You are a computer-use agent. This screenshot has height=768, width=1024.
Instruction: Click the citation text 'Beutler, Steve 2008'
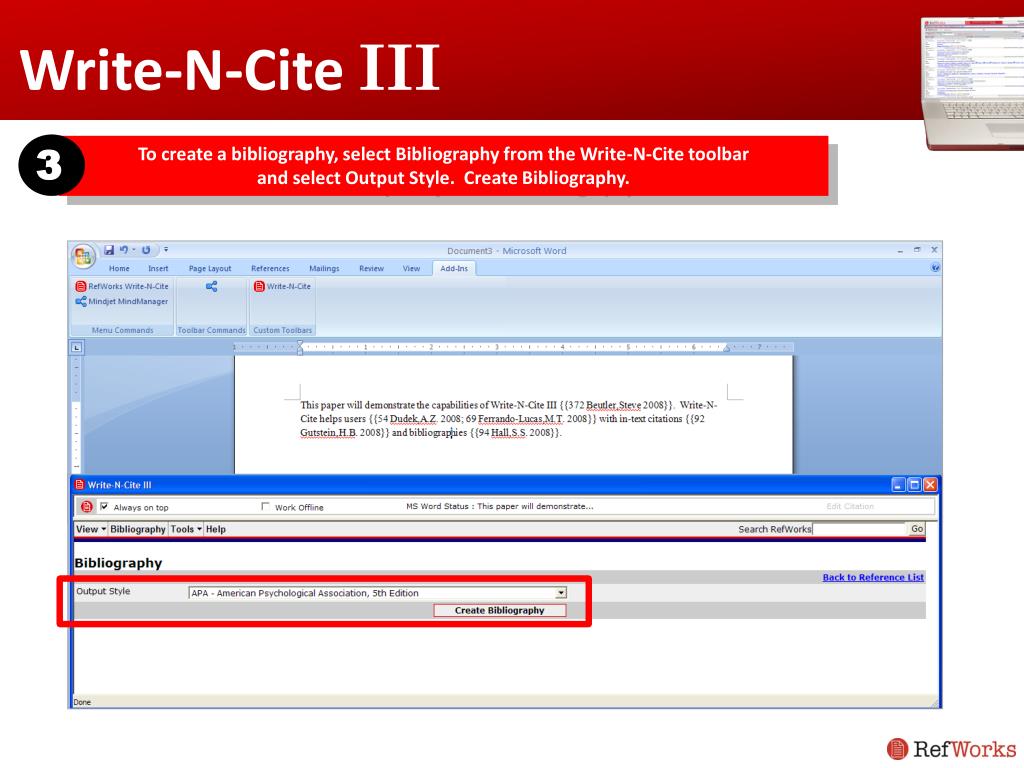(x=625, y=405)
